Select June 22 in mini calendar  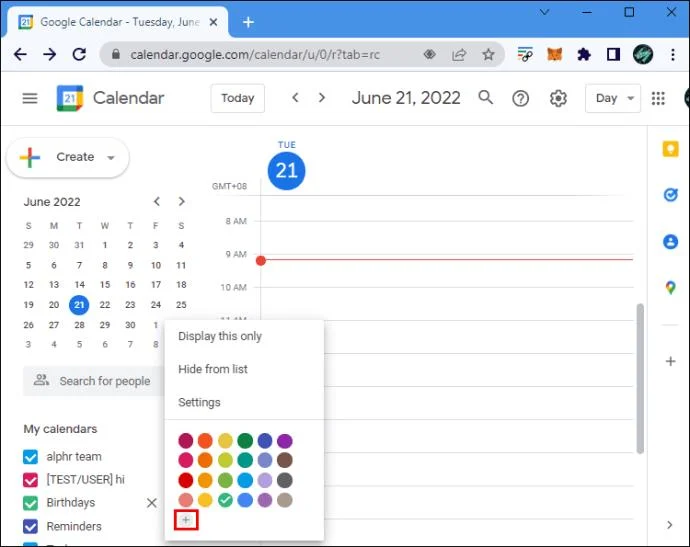(105, 305)
